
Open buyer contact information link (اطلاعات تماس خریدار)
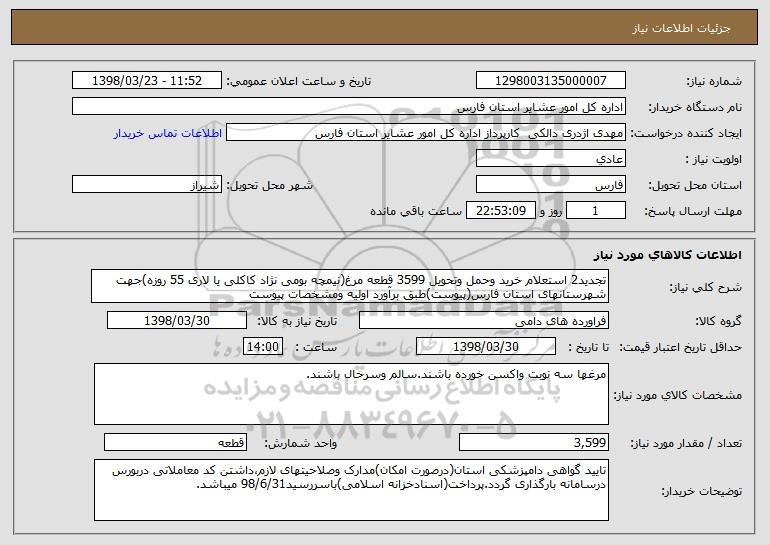point(168,134)
